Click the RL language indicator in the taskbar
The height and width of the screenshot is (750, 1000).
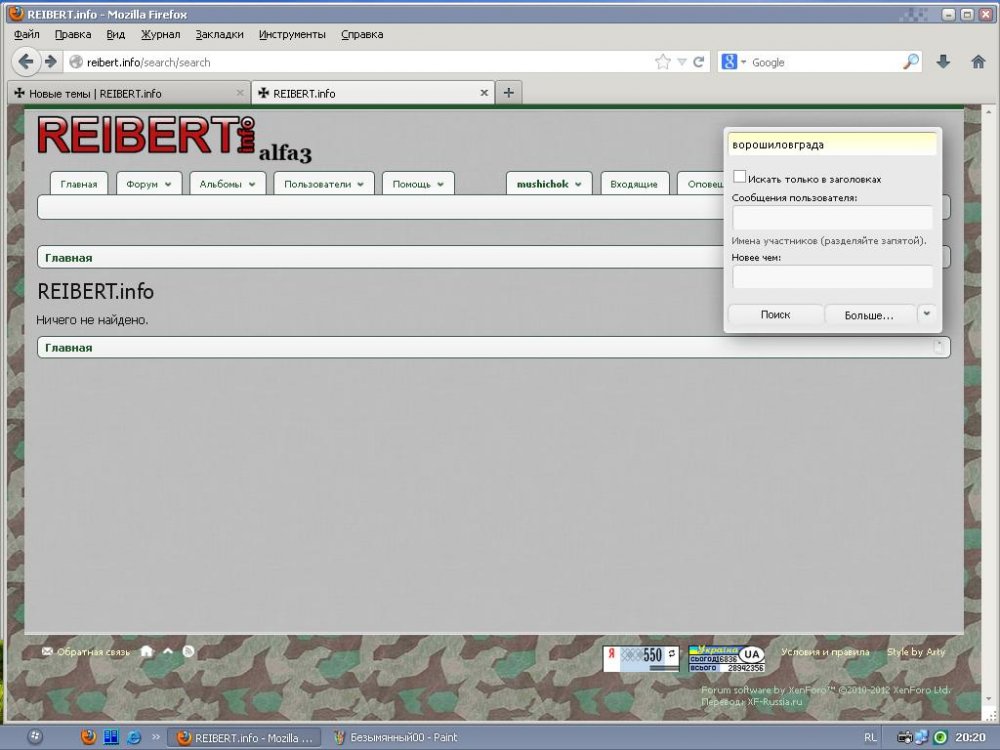(x=870, y=738)
